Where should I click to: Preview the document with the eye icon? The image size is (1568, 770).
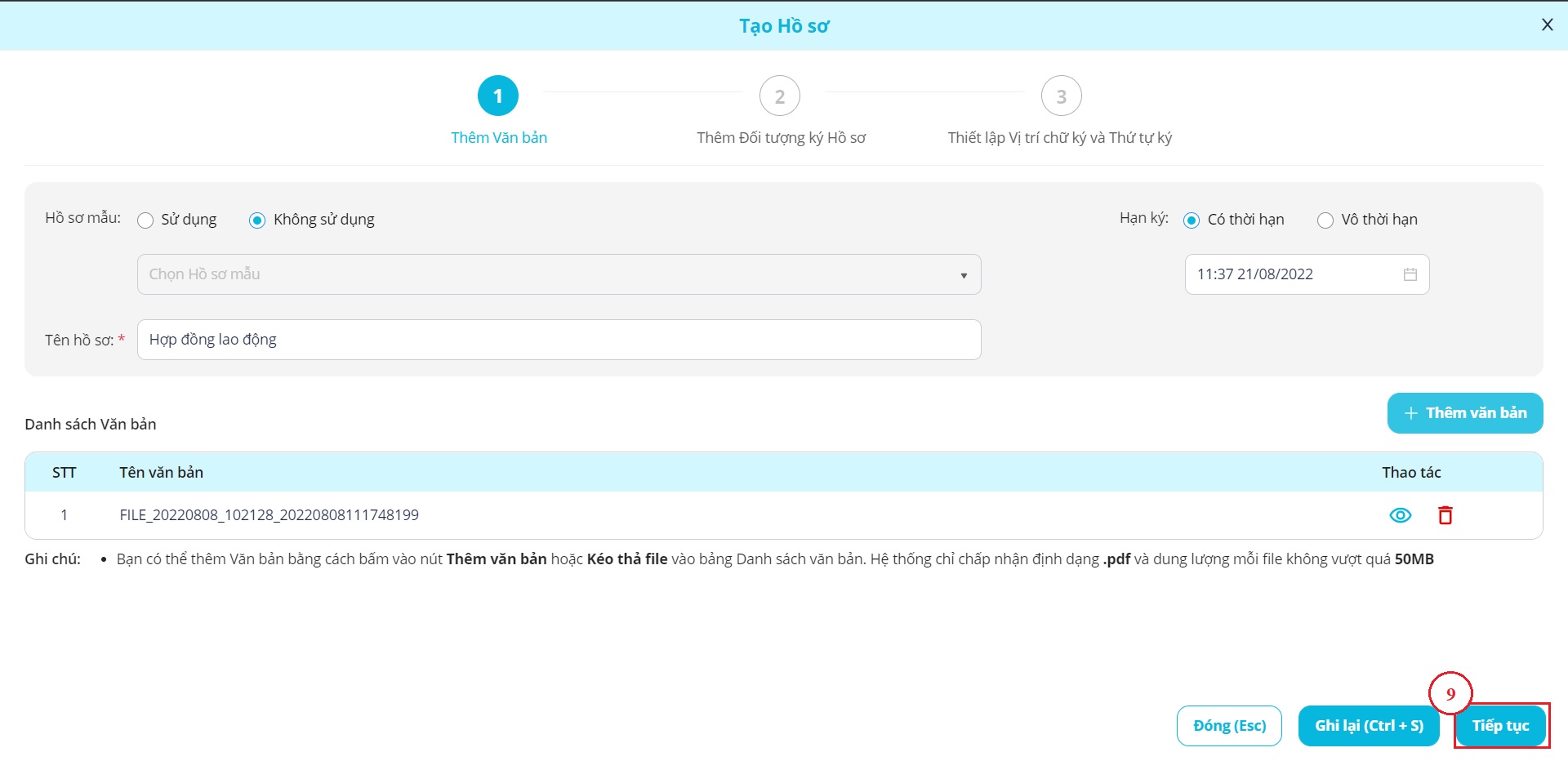click(x=1400, y=515)
